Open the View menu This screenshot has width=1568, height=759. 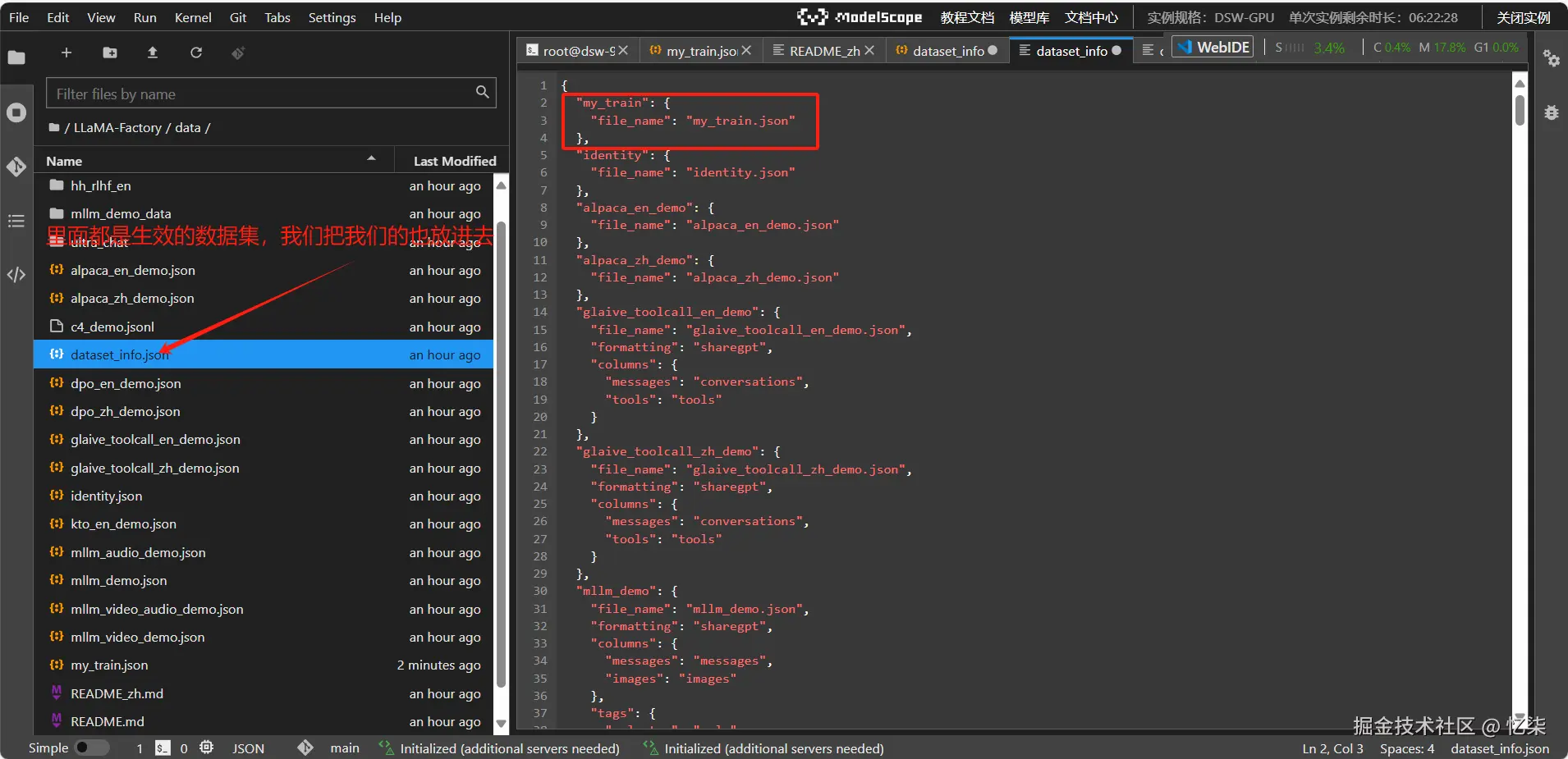coord(101,17)
